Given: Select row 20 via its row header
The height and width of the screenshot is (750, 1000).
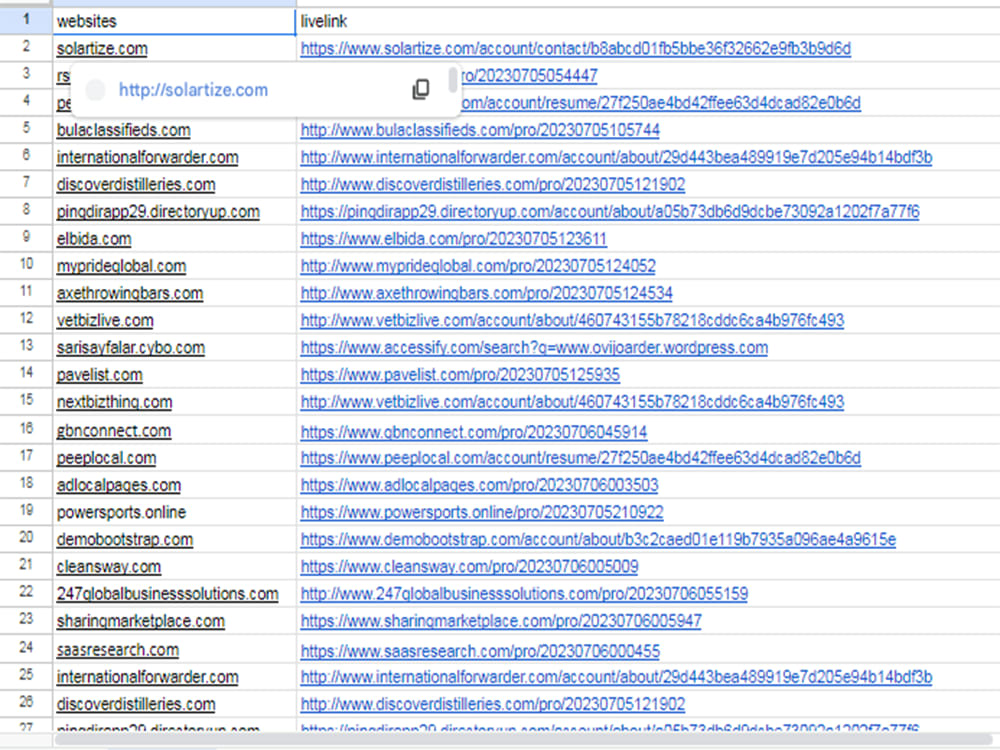Looking at the screenshot, I should click(x=26, y=538).
